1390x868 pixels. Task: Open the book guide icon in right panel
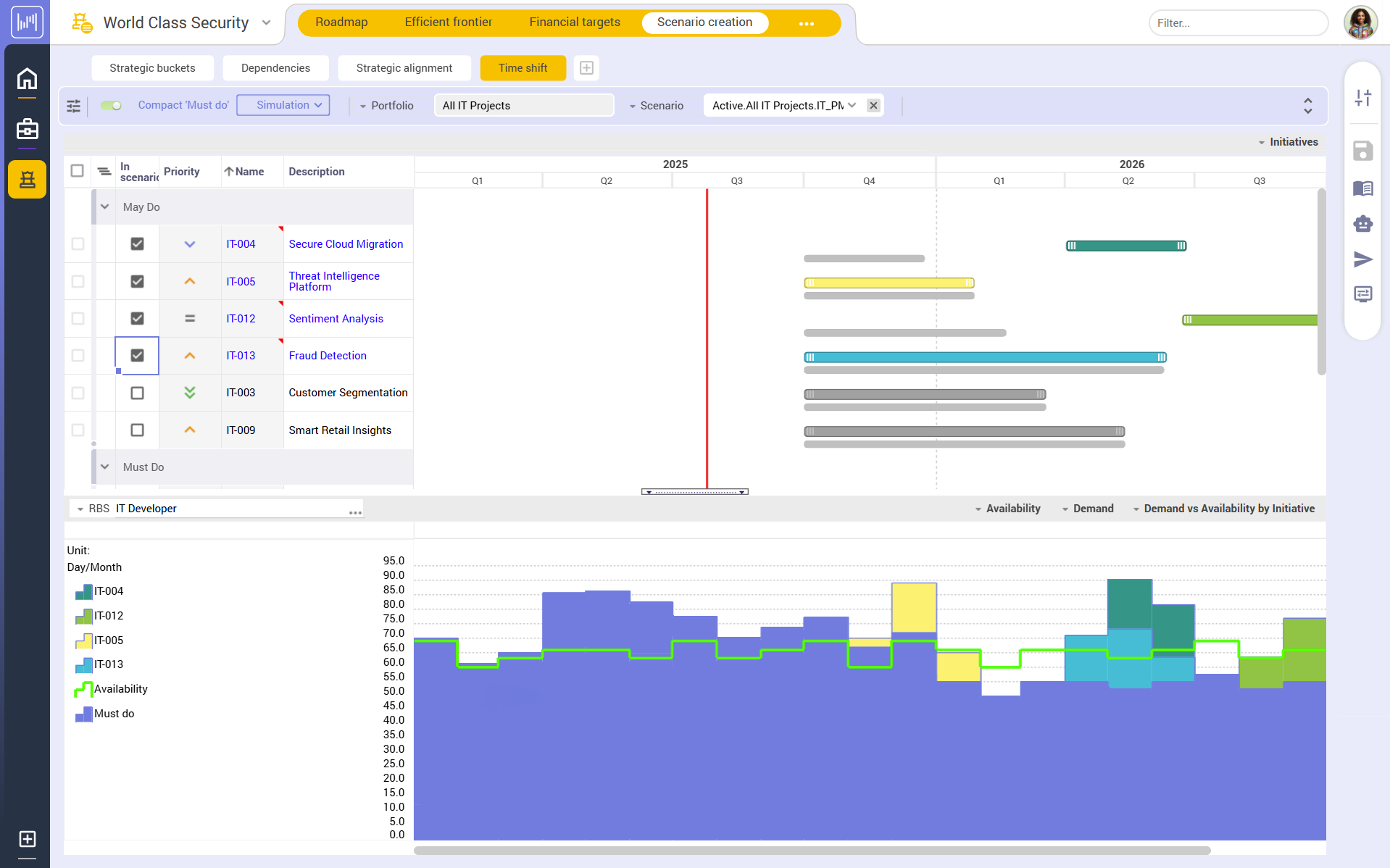coord(1362,188)
